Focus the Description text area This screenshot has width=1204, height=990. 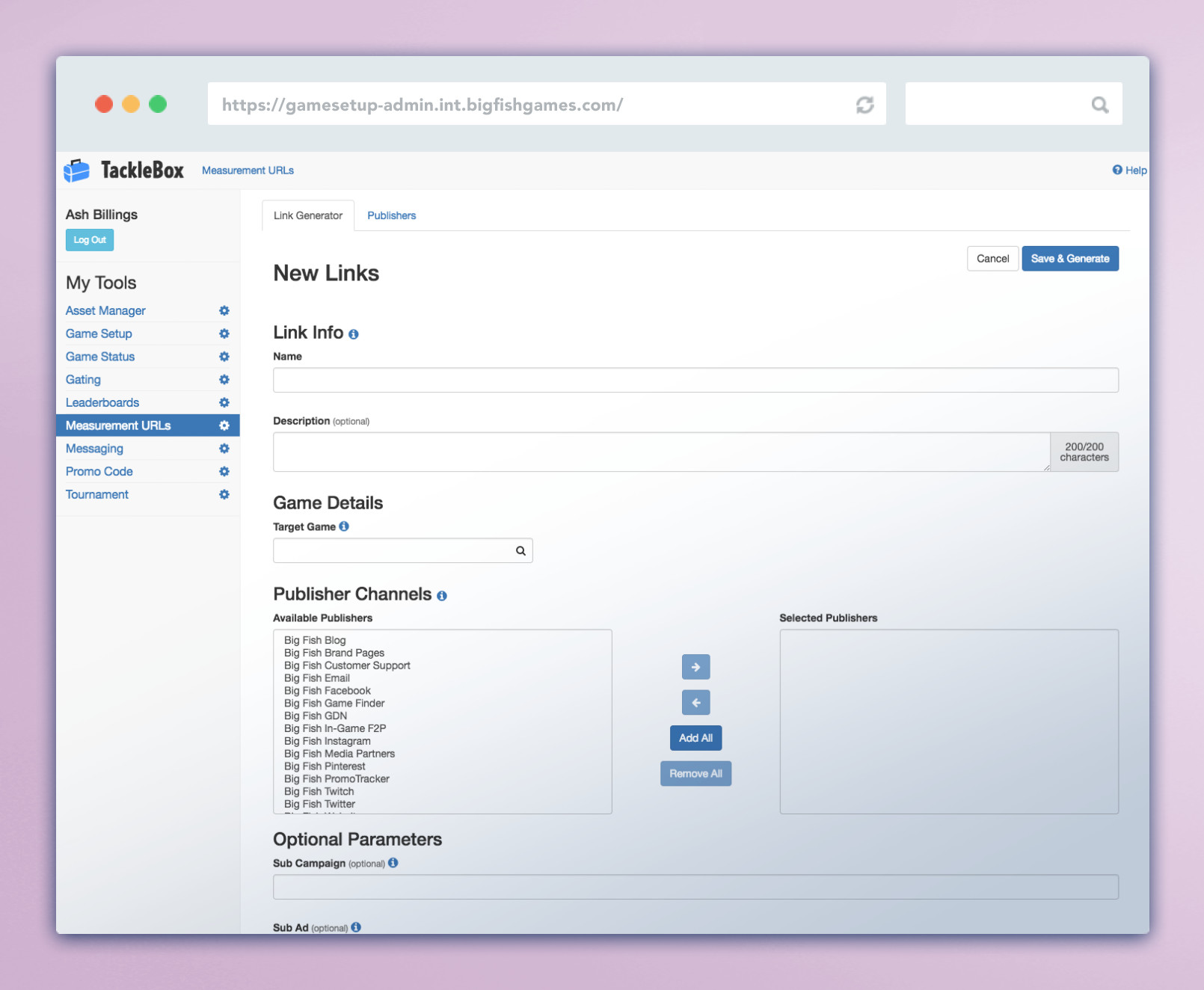tap(662, 452)
